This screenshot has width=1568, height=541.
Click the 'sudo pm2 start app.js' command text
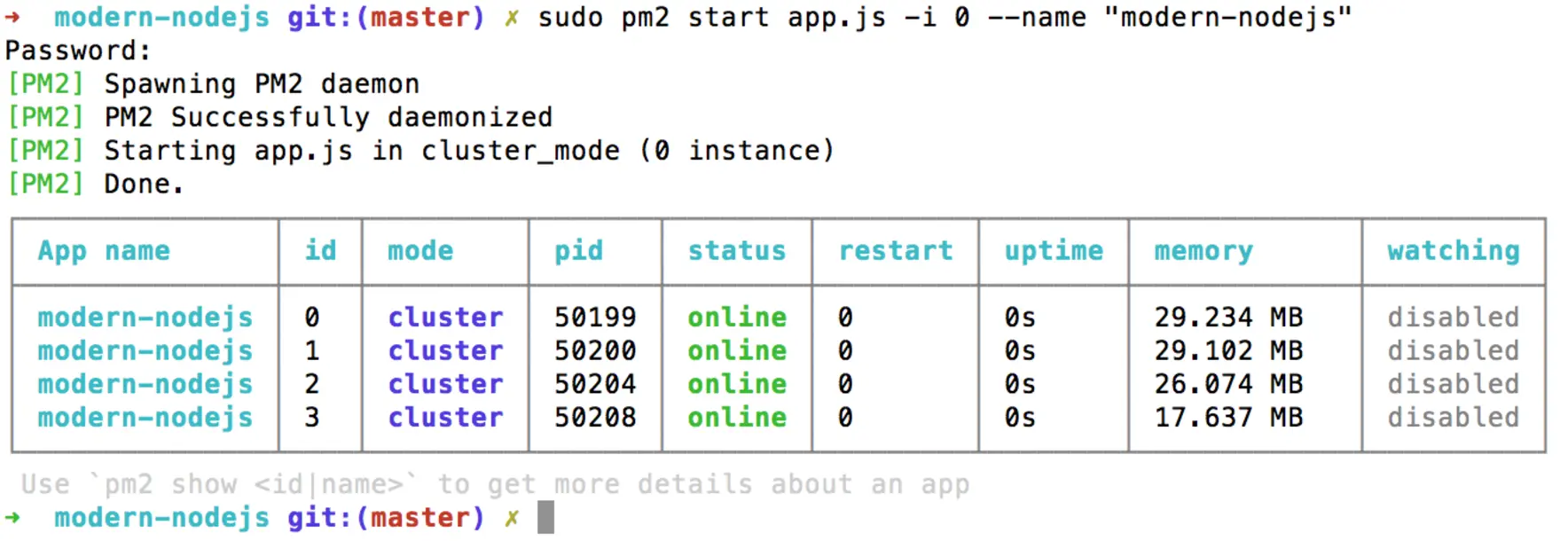click(x=711, y=18)
